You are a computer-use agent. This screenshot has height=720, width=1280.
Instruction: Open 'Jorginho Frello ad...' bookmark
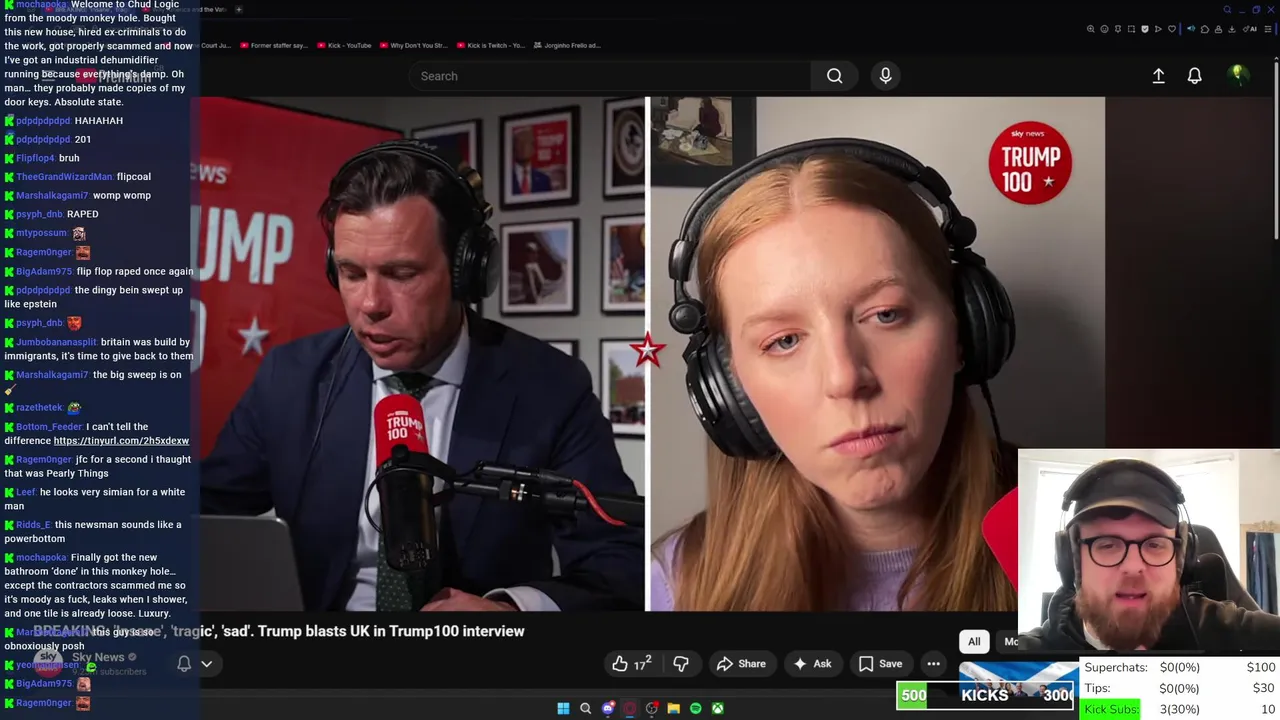coord(567,45)
